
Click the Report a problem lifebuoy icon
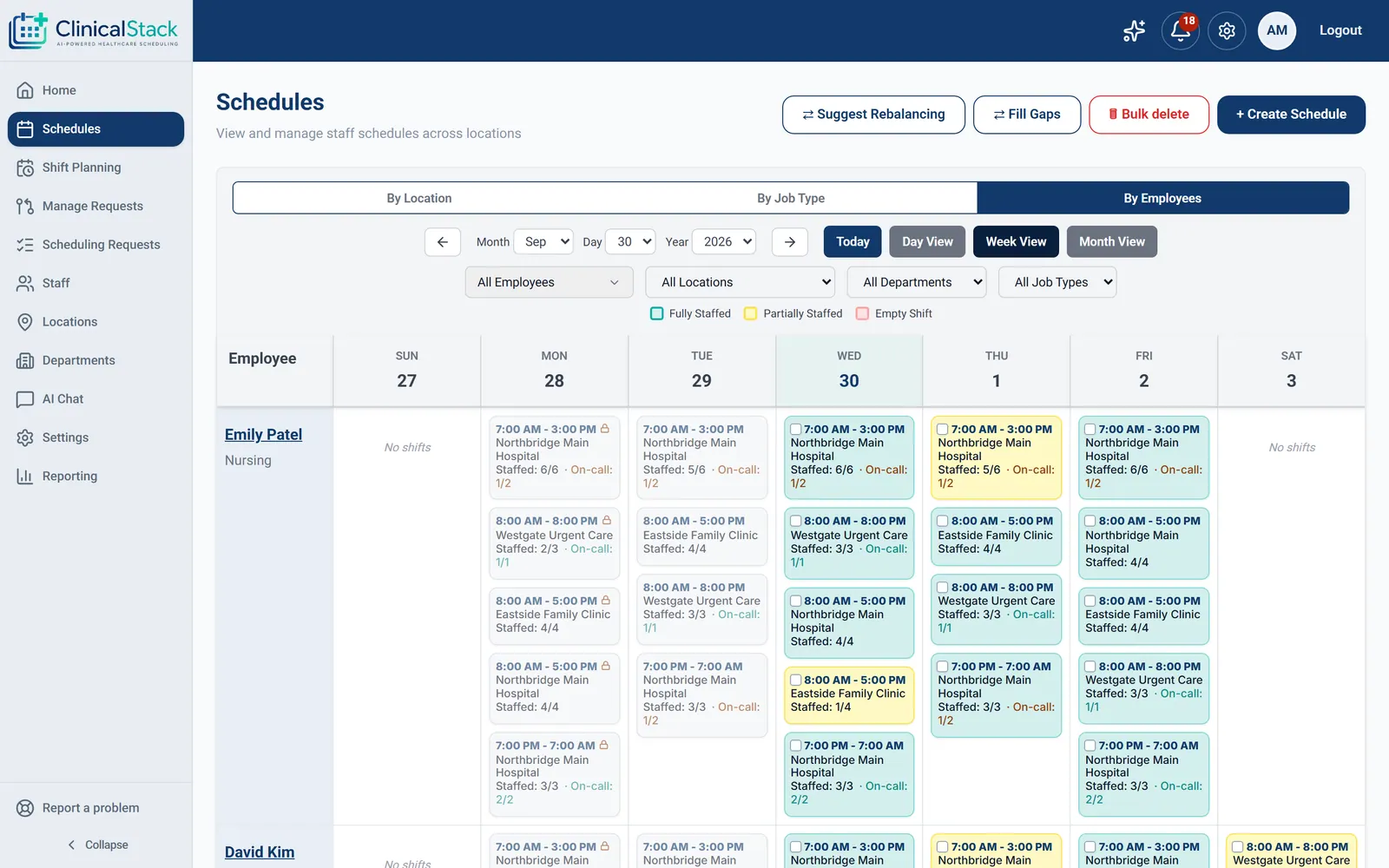[25, 808]
